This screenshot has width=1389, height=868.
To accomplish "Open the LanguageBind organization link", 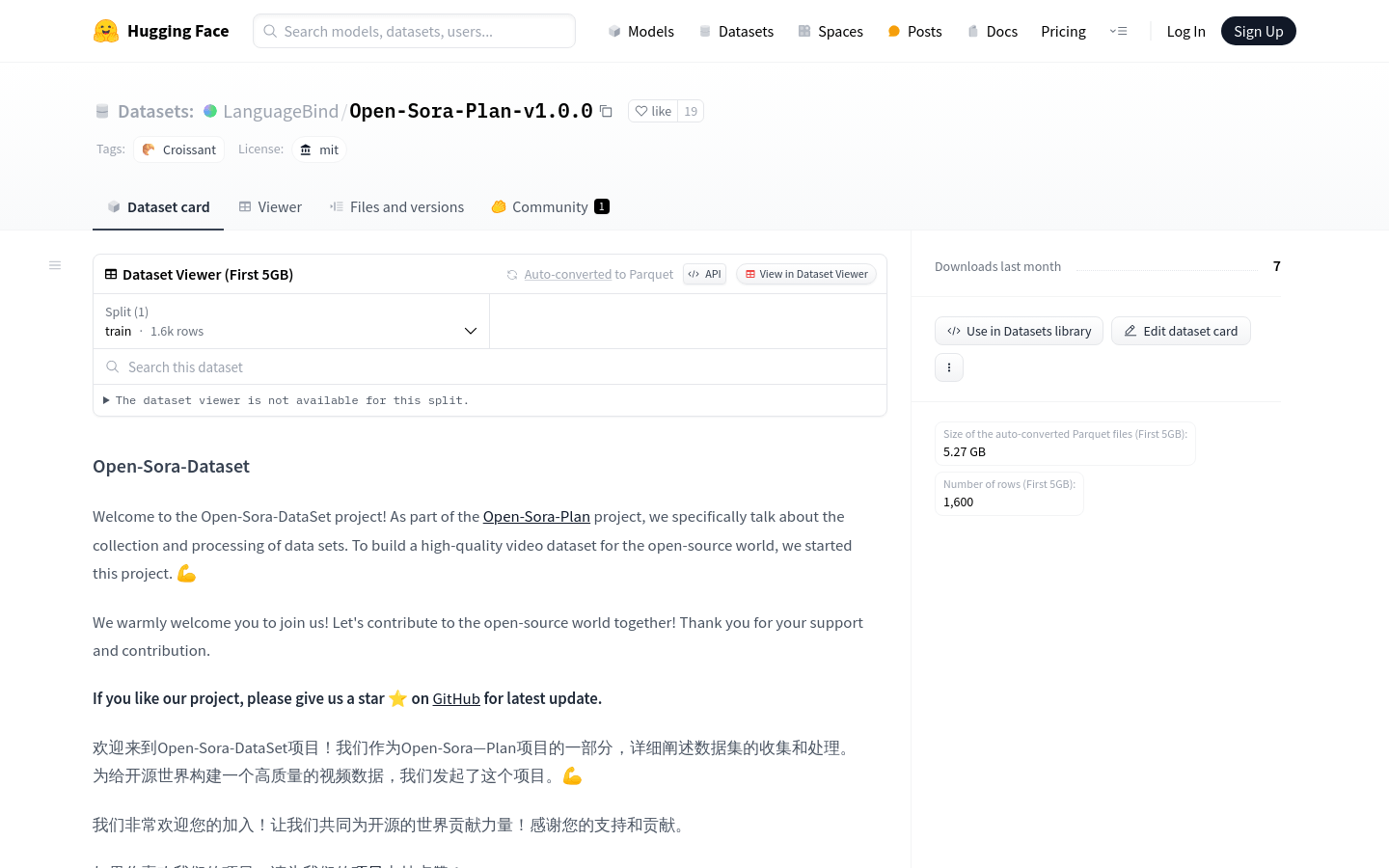I will coord(281,111).
